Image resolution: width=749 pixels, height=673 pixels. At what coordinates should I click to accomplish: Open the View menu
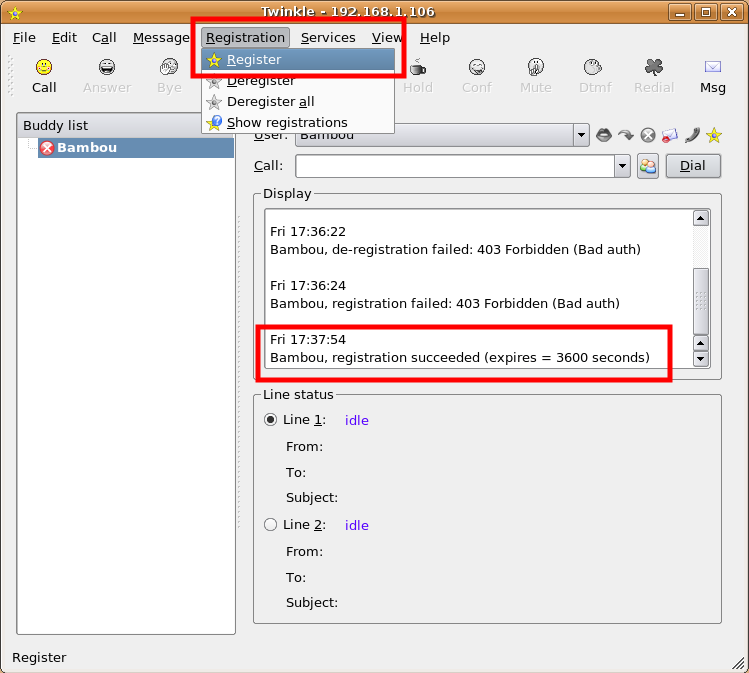387,38
